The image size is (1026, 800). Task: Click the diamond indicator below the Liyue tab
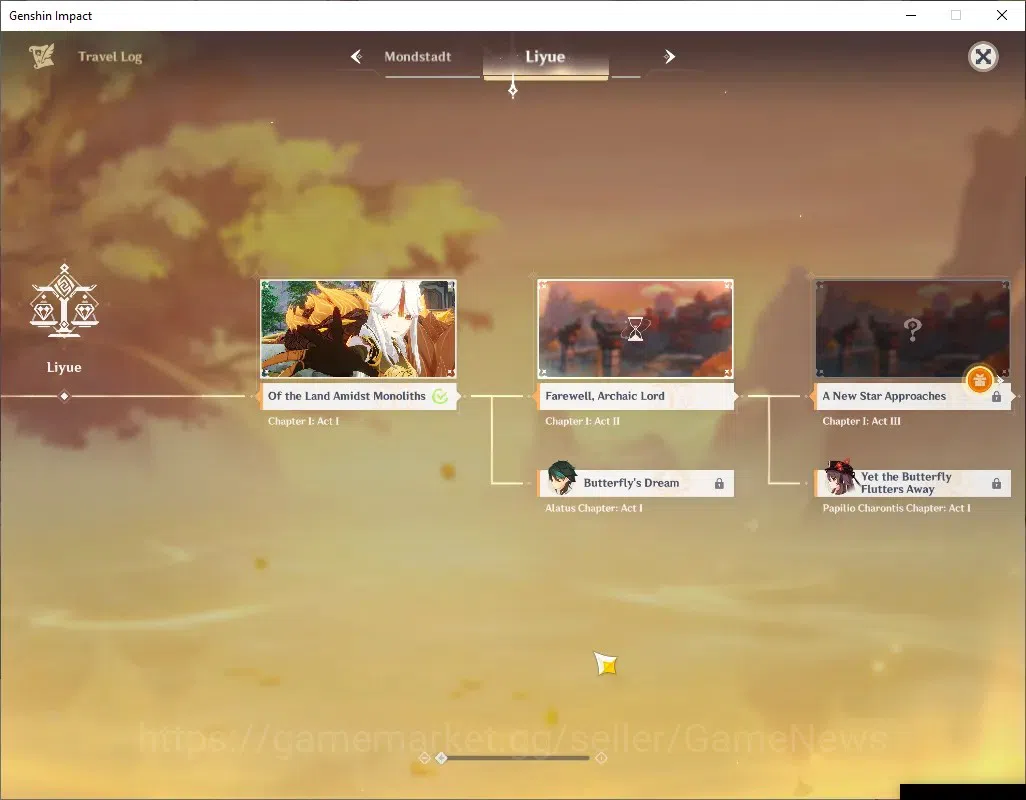click(513, 88)
